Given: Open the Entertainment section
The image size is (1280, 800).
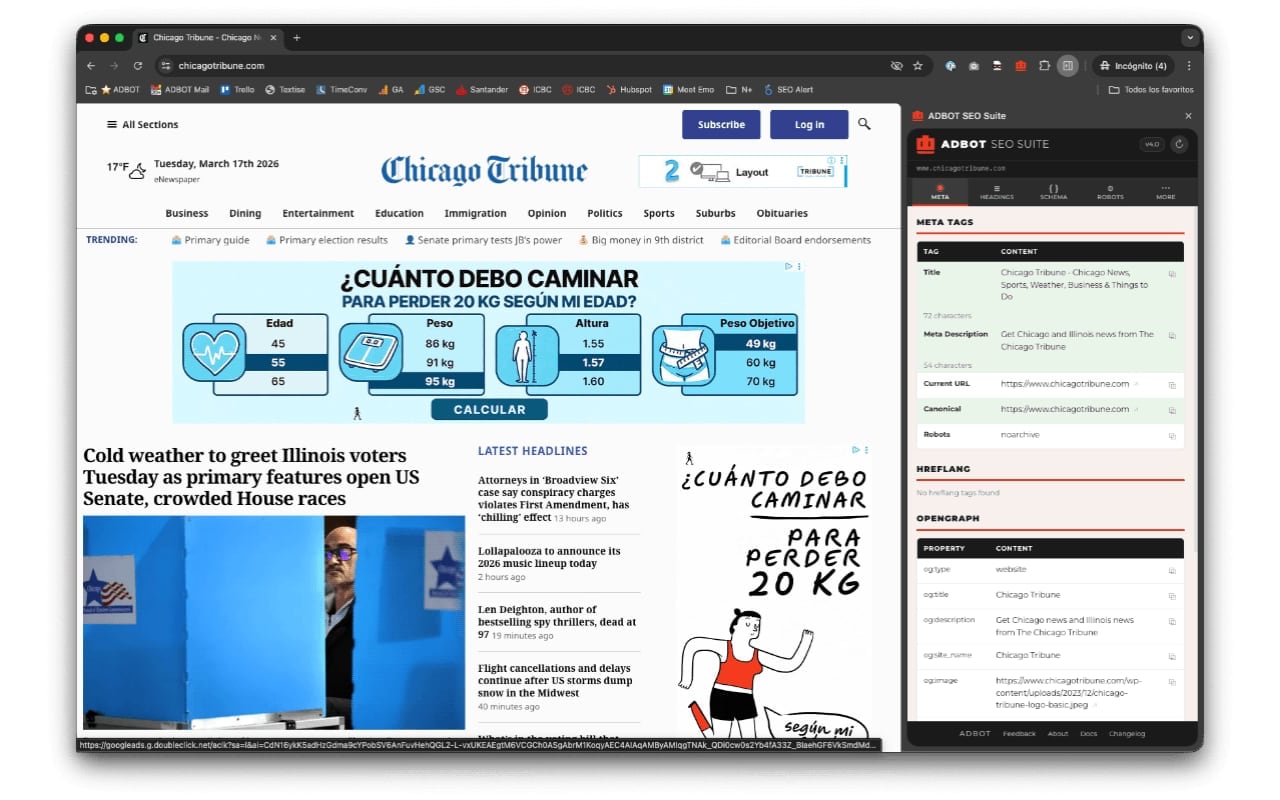Looking at the screenshot, I should coord(318,213).
